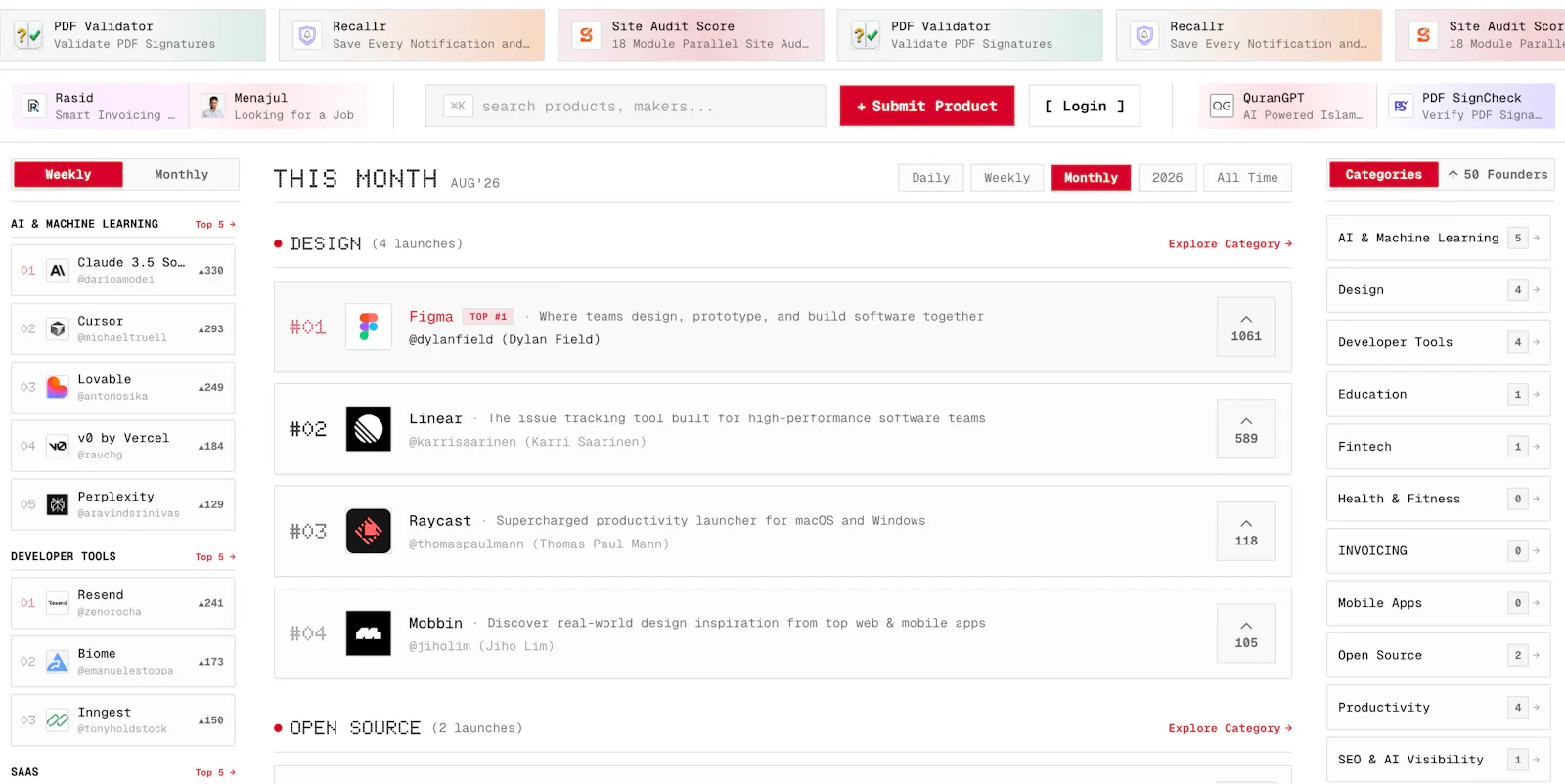Open the Design category row
Viewport: 1565px width, 784px height.
tap(1438, 289)
